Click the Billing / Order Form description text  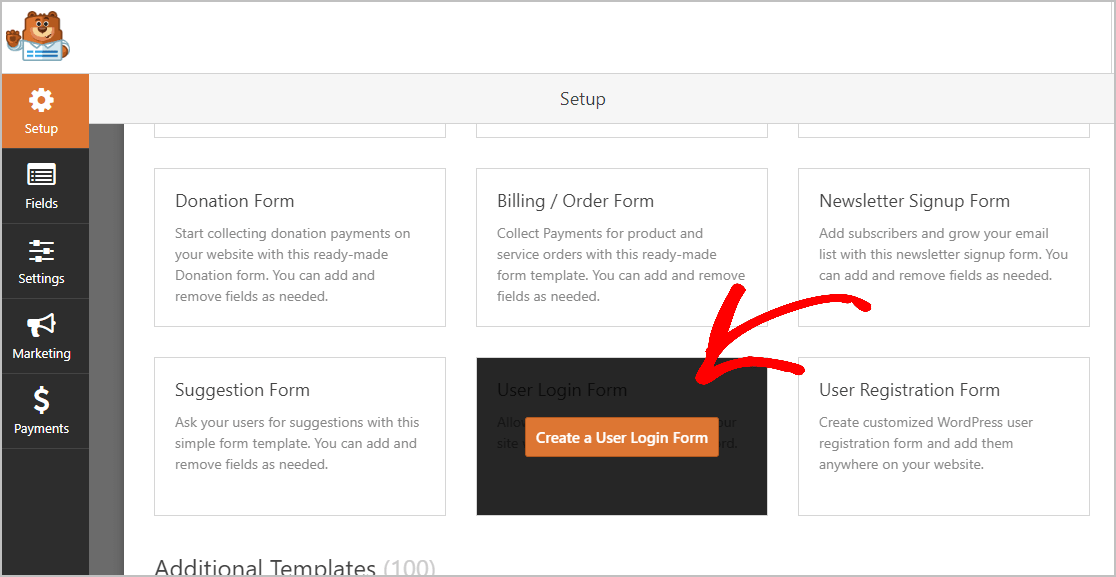(621, 265)
